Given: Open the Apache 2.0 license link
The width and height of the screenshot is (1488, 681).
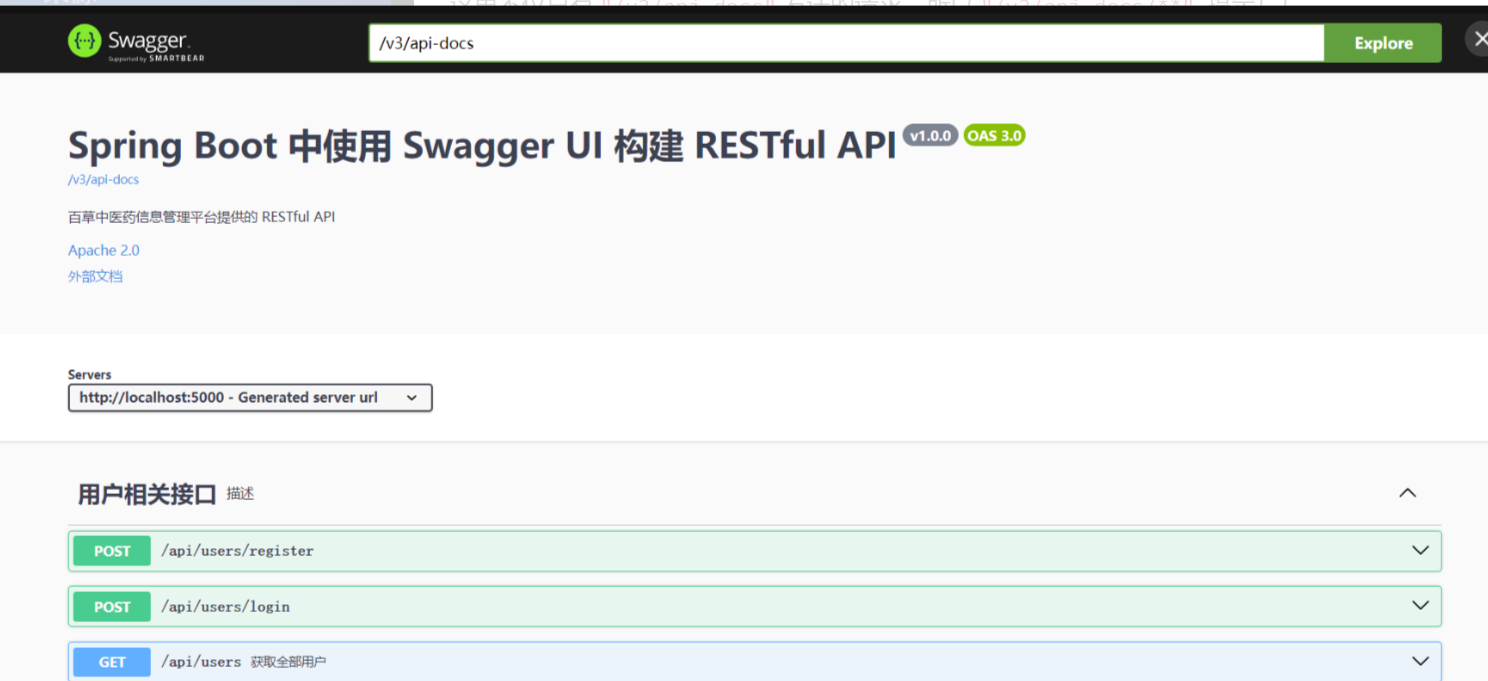Looking at the screenshot, I should [103, 250].
